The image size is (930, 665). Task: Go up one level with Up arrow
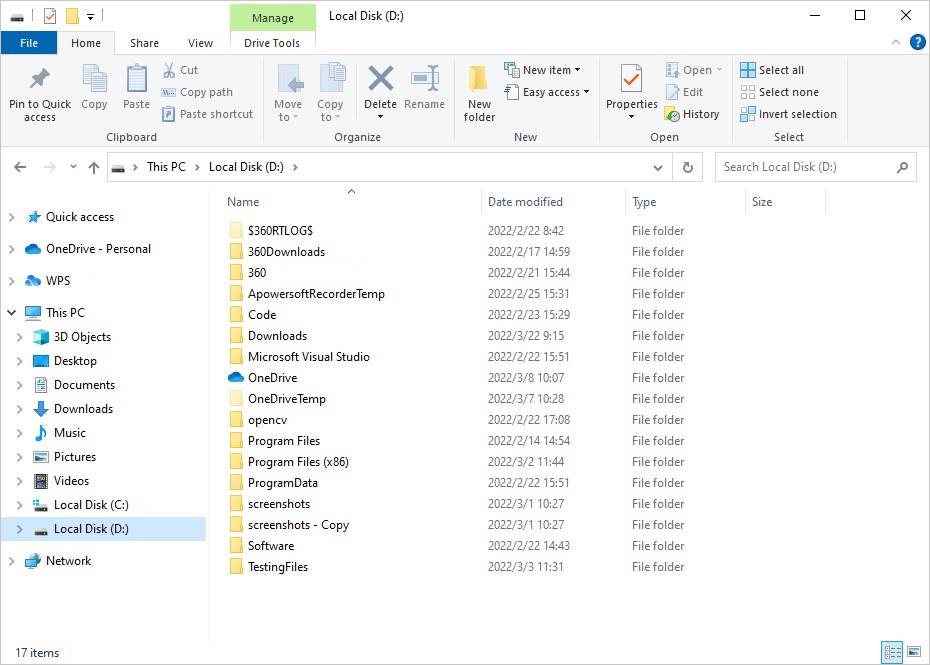coord(94,168)
